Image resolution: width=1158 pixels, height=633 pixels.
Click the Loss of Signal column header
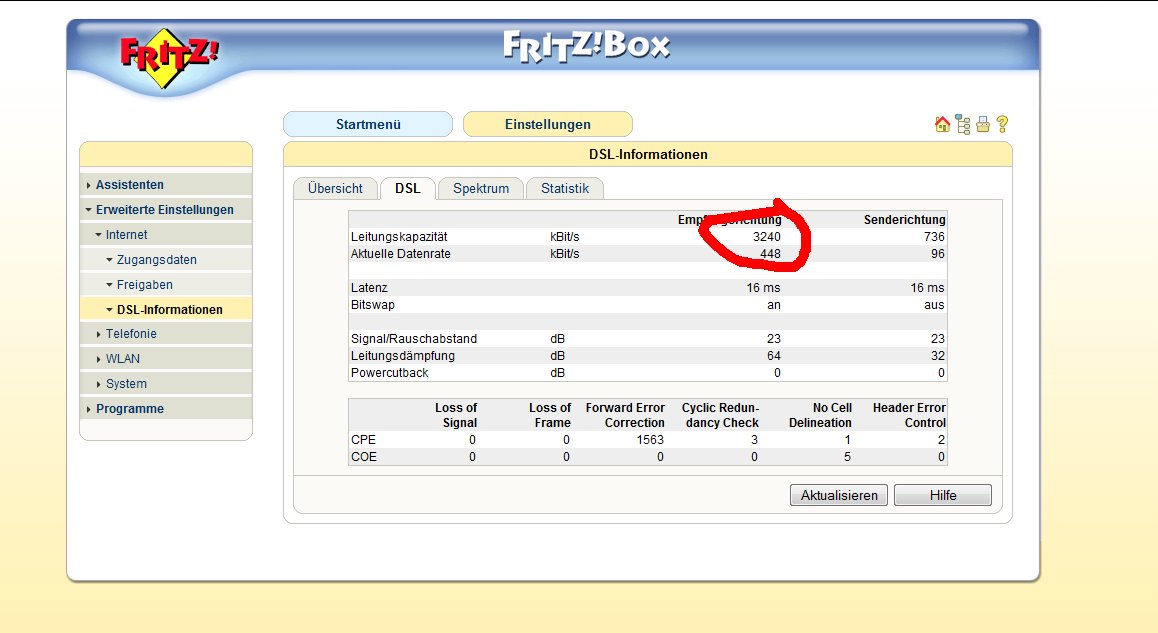[456, 415]
